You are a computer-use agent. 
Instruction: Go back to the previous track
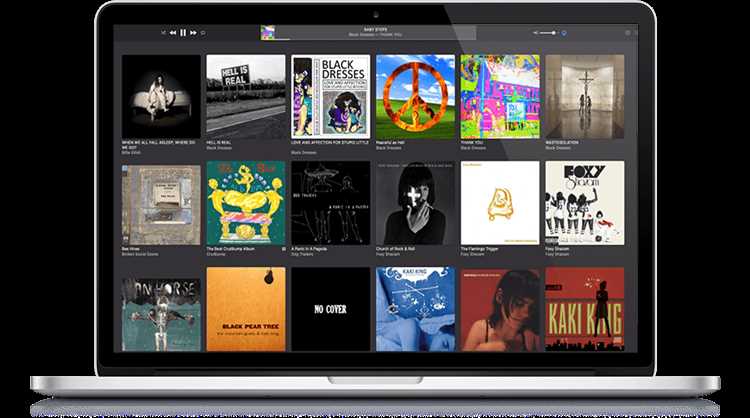pyautogui.click(x=173, y=33)
